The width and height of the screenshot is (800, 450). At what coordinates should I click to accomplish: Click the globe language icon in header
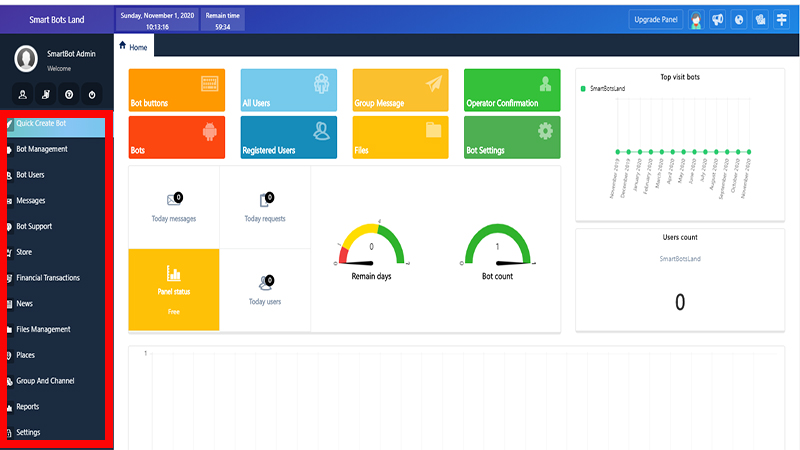tap(739, 19)
